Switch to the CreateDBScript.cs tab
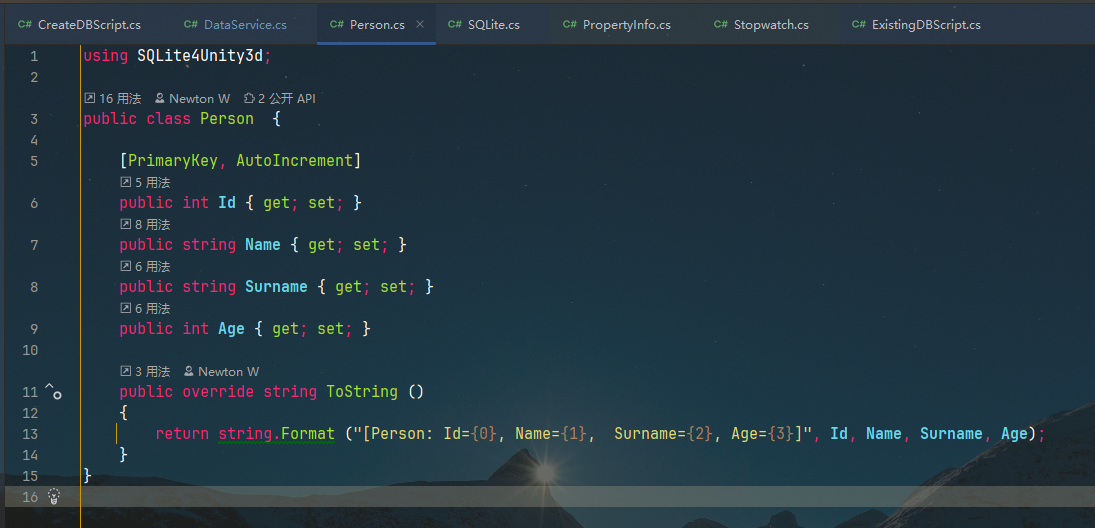 tap(79, 24)
